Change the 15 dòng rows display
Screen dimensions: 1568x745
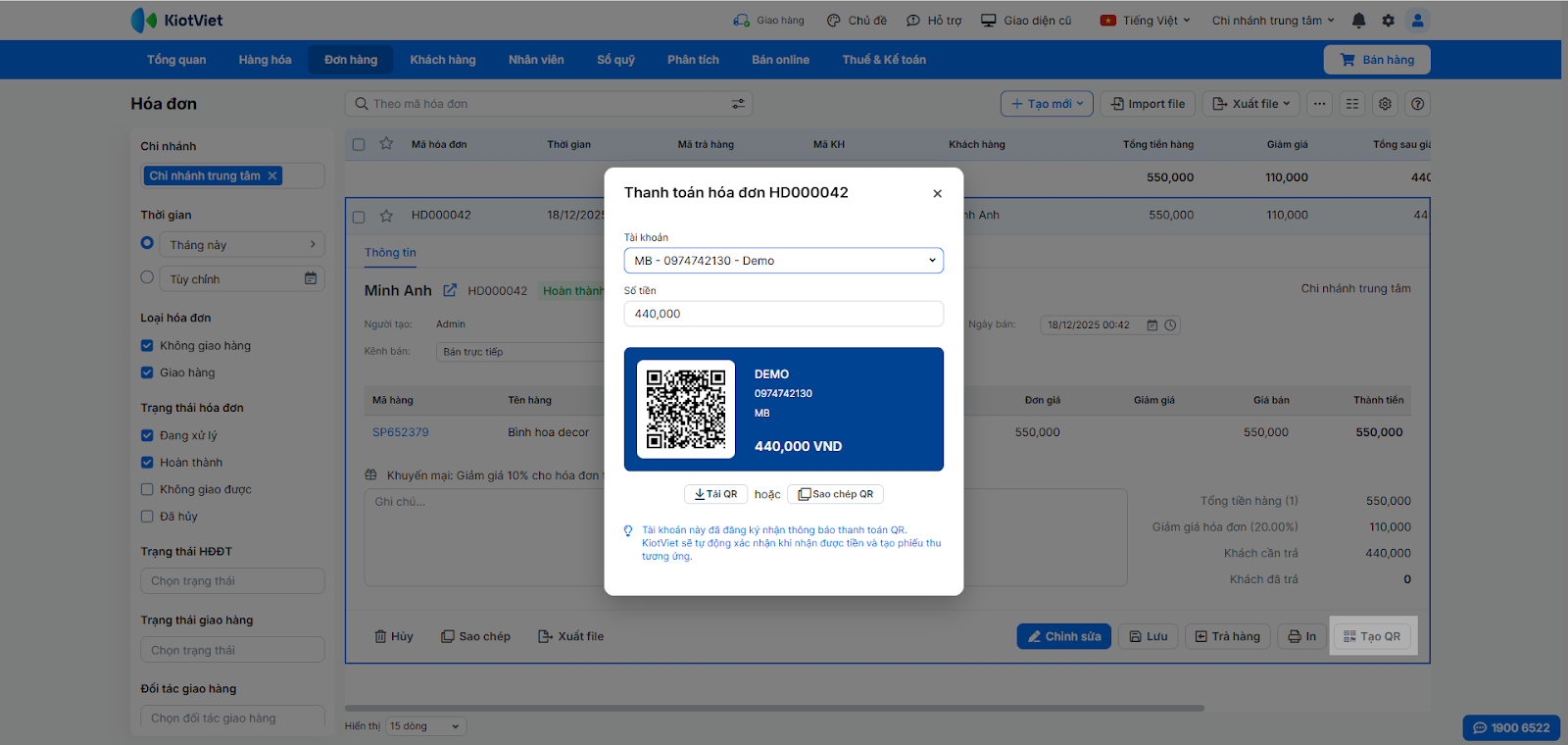tap(426, 726)
